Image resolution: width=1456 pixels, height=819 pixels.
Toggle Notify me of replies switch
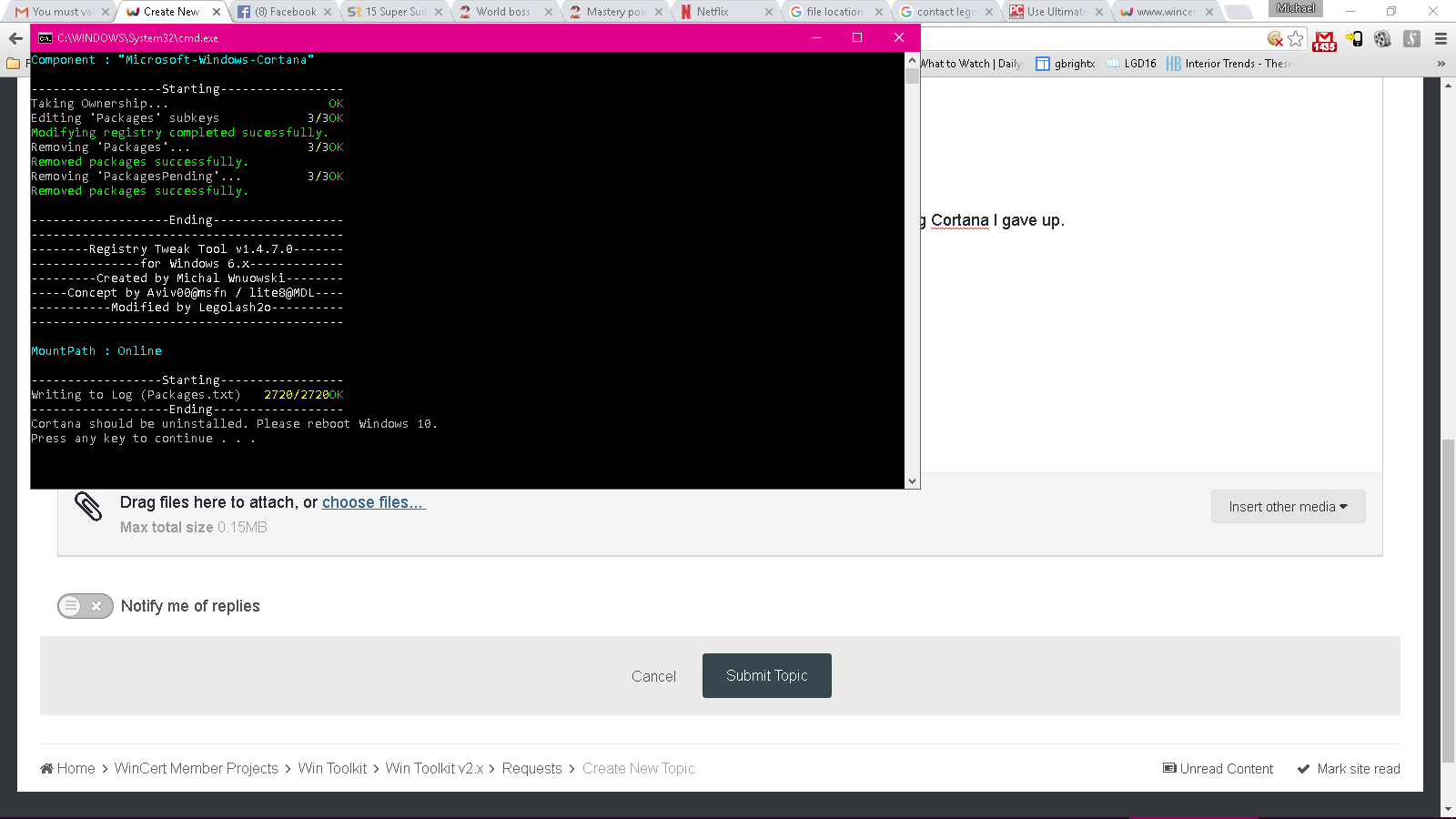[x=86, y=606]
